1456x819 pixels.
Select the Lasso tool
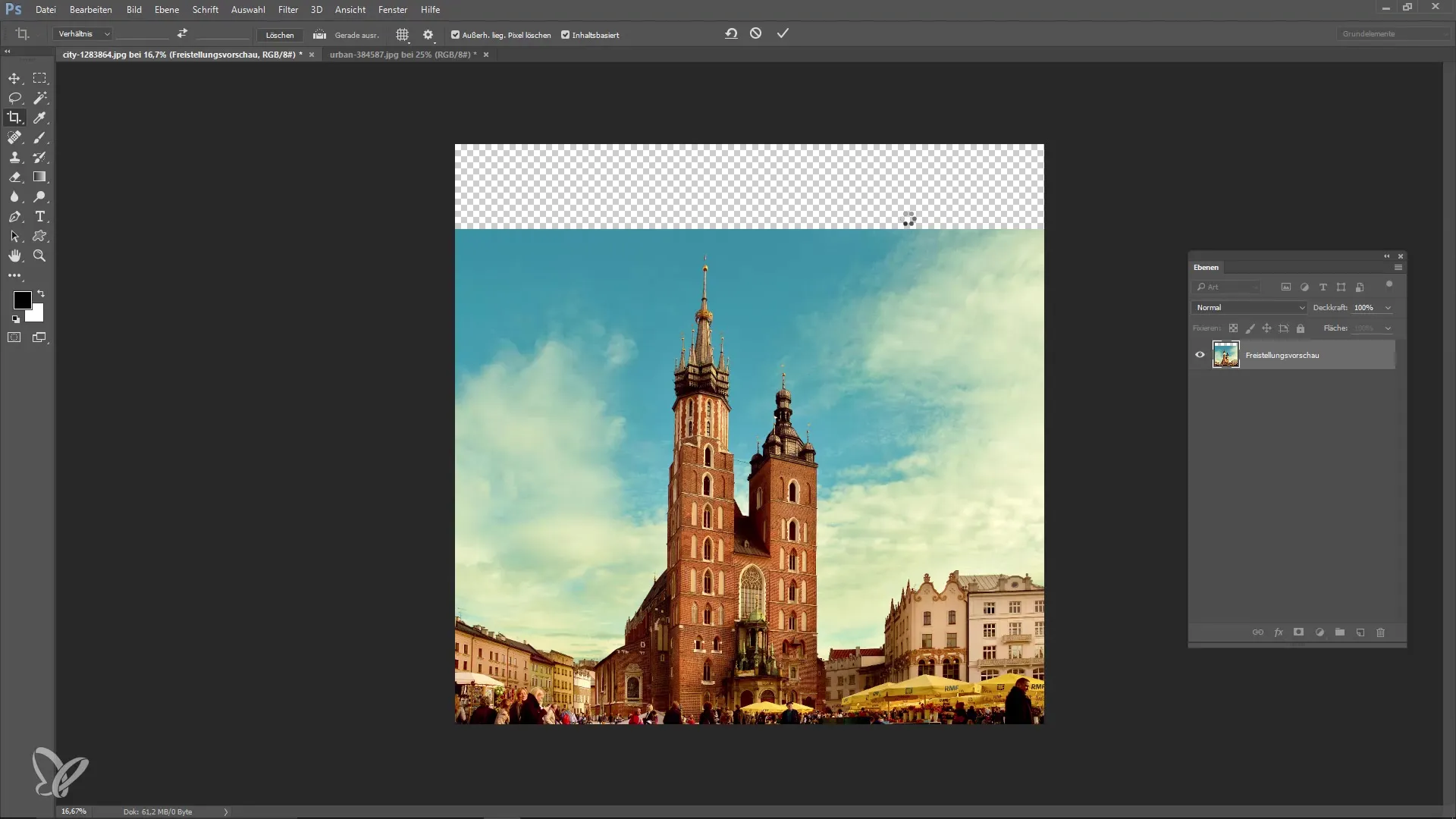tap(14, 98)
